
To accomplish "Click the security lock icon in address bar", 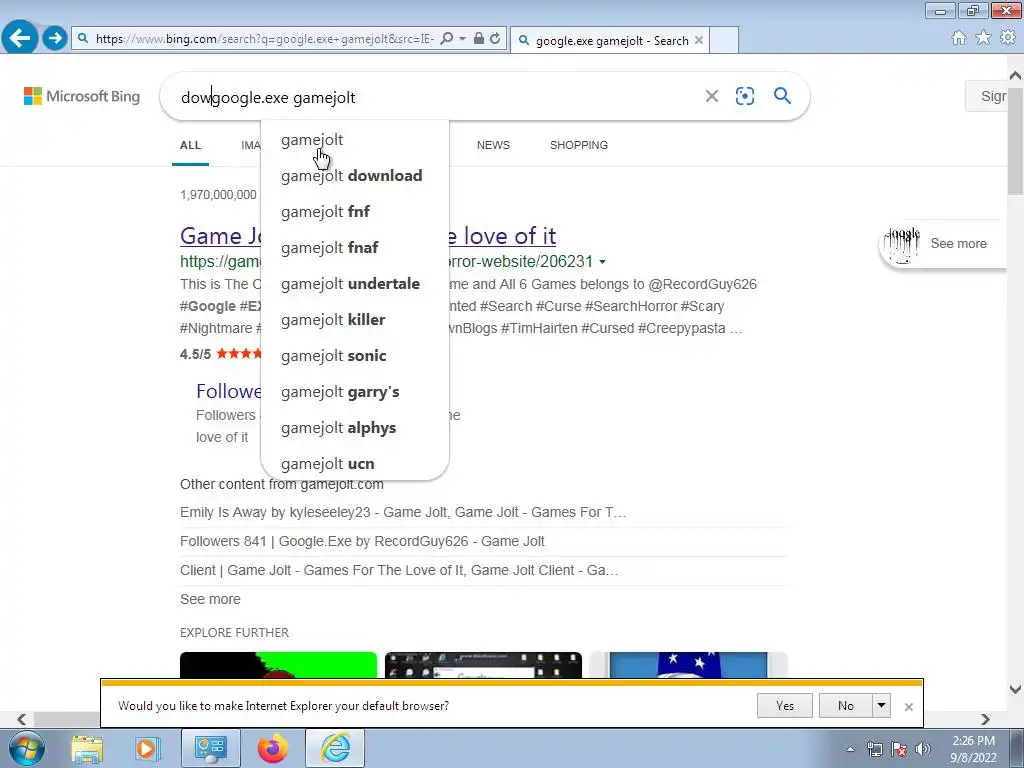I will 479,39.
